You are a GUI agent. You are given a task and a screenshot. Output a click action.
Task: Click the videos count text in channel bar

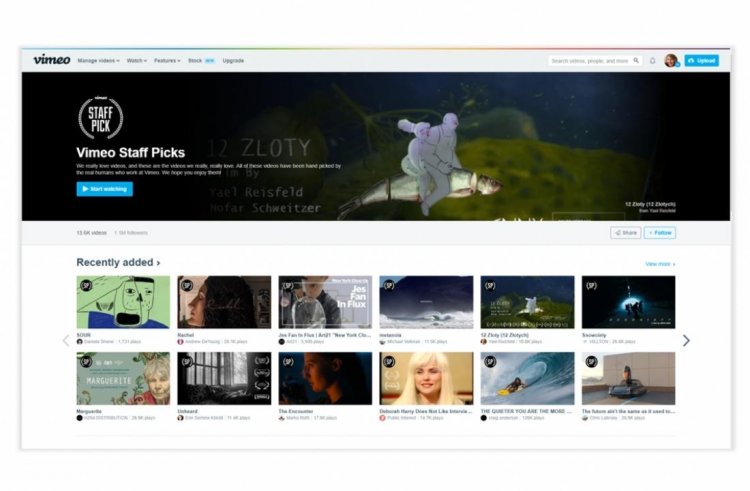pos(91,233)
